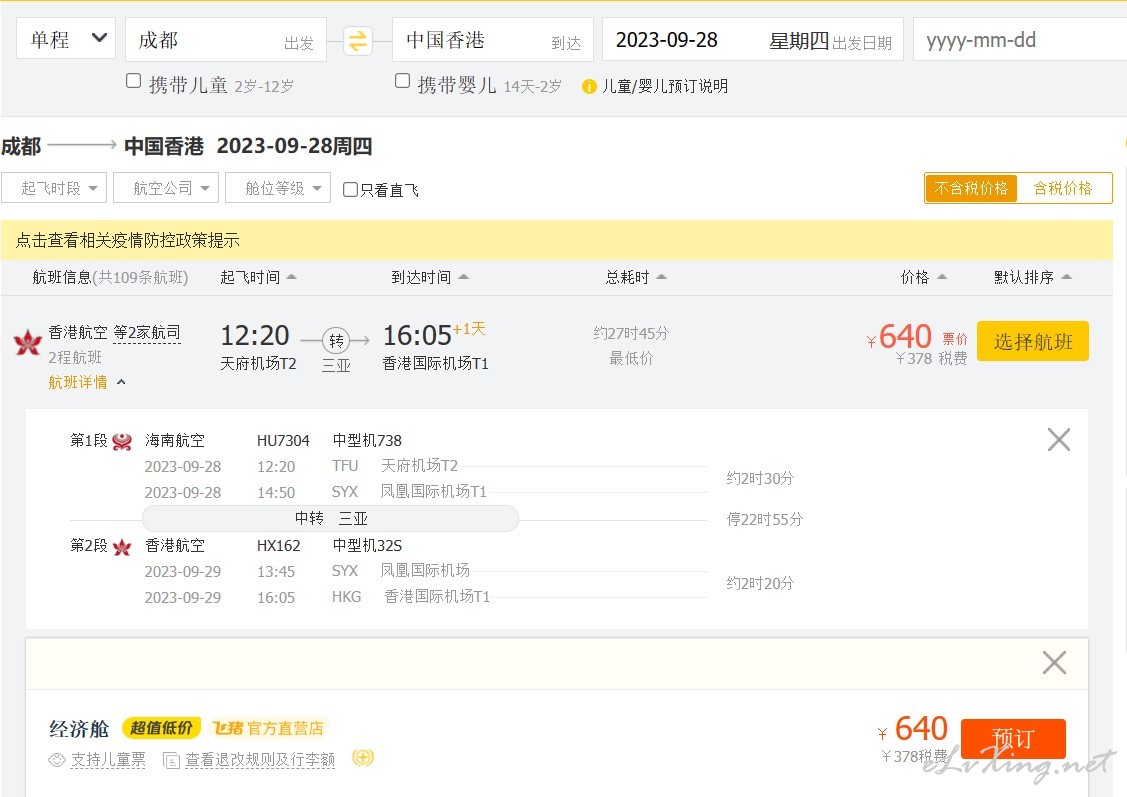Tick the 携带婴儿 checkbox
Screen dimensions: 1127x797
point(402,80)
